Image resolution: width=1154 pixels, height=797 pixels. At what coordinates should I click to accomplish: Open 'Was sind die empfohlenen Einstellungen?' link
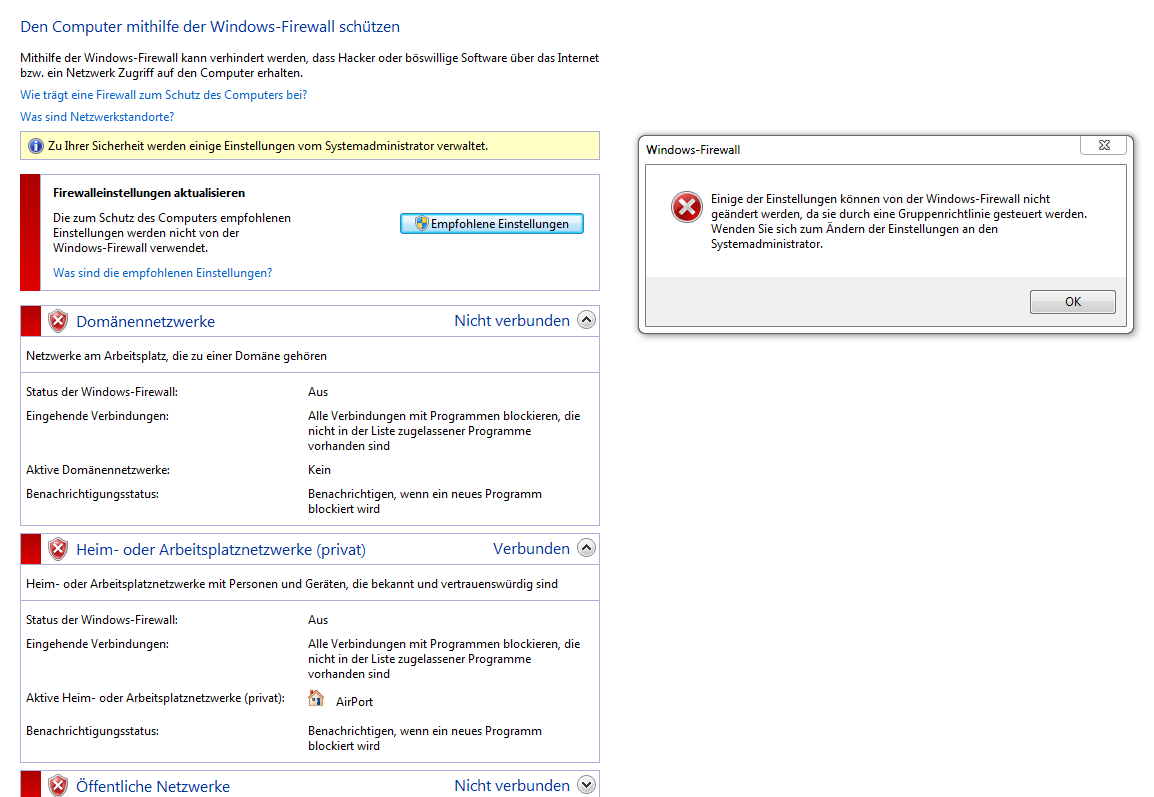point(163,273)
